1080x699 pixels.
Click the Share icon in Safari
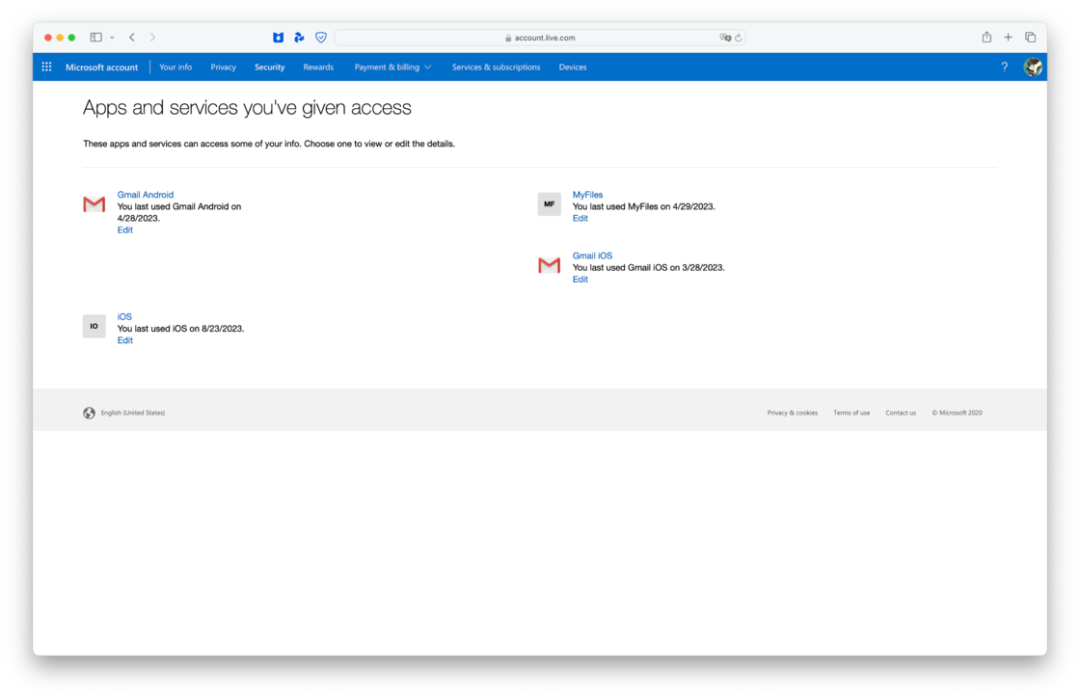[986, 37]
